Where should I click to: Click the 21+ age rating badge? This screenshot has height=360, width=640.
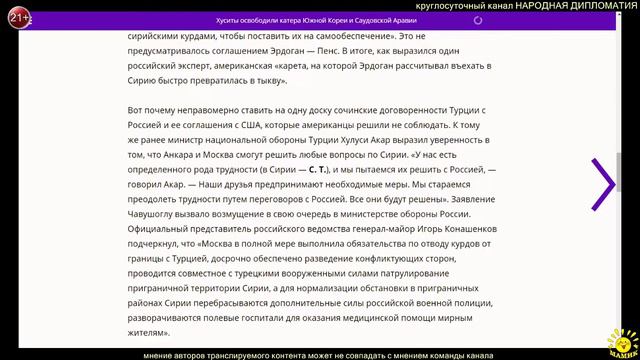click(x=19, y=18)
